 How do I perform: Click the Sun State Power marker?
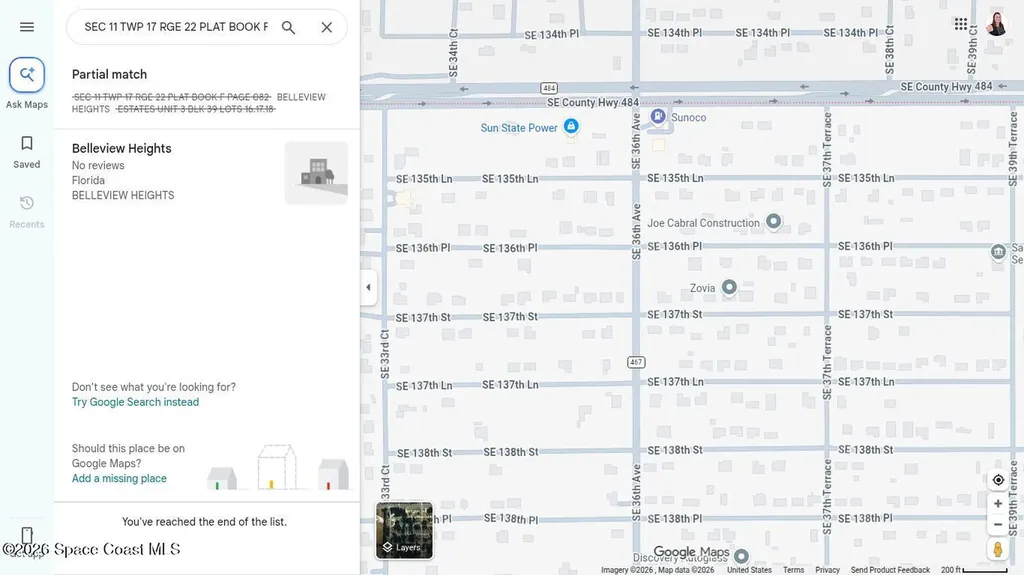[x=571, y=125]
